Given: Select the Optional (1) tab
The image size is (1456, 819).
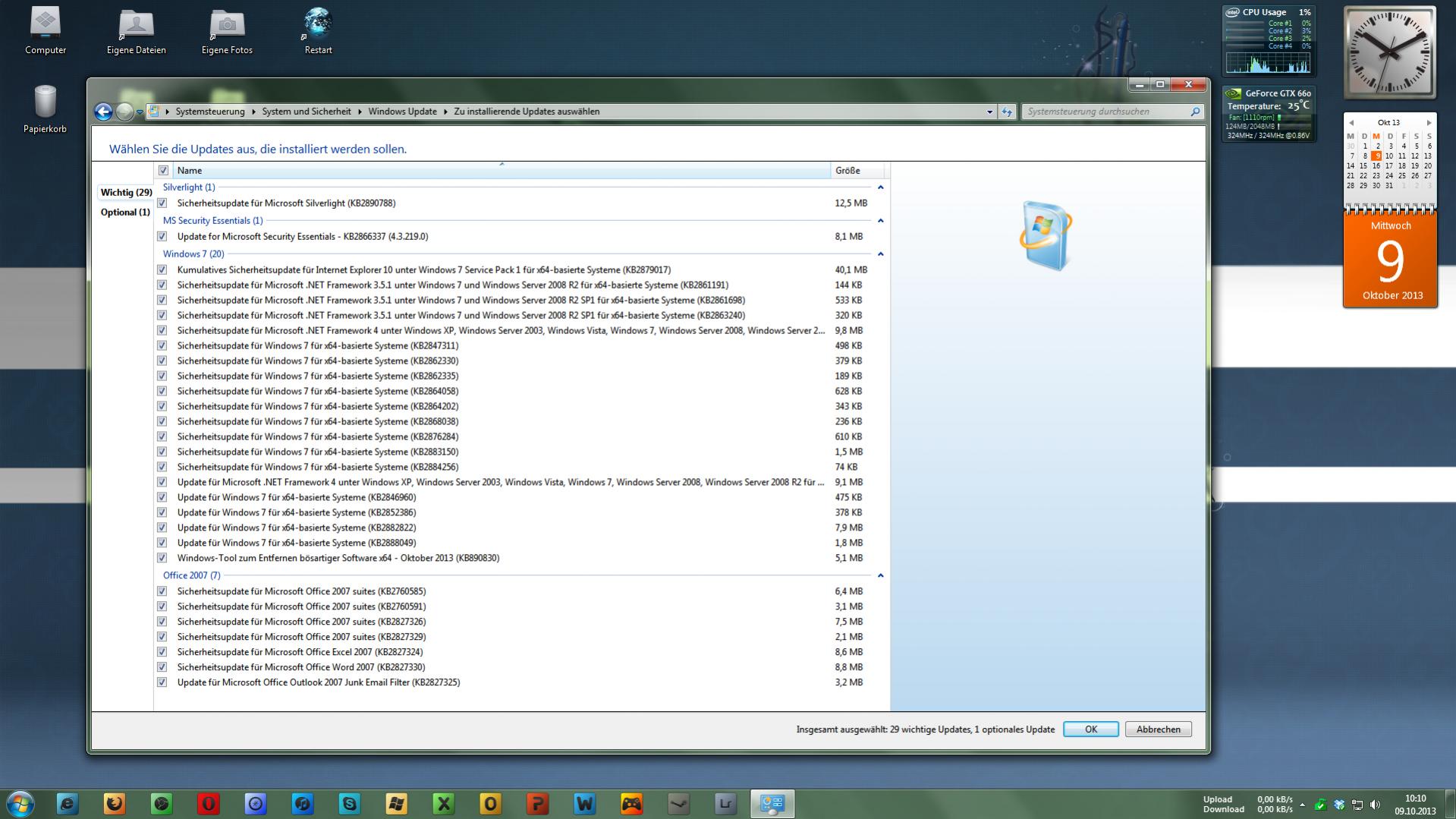Looking at the screenshot, I should 125,213.
